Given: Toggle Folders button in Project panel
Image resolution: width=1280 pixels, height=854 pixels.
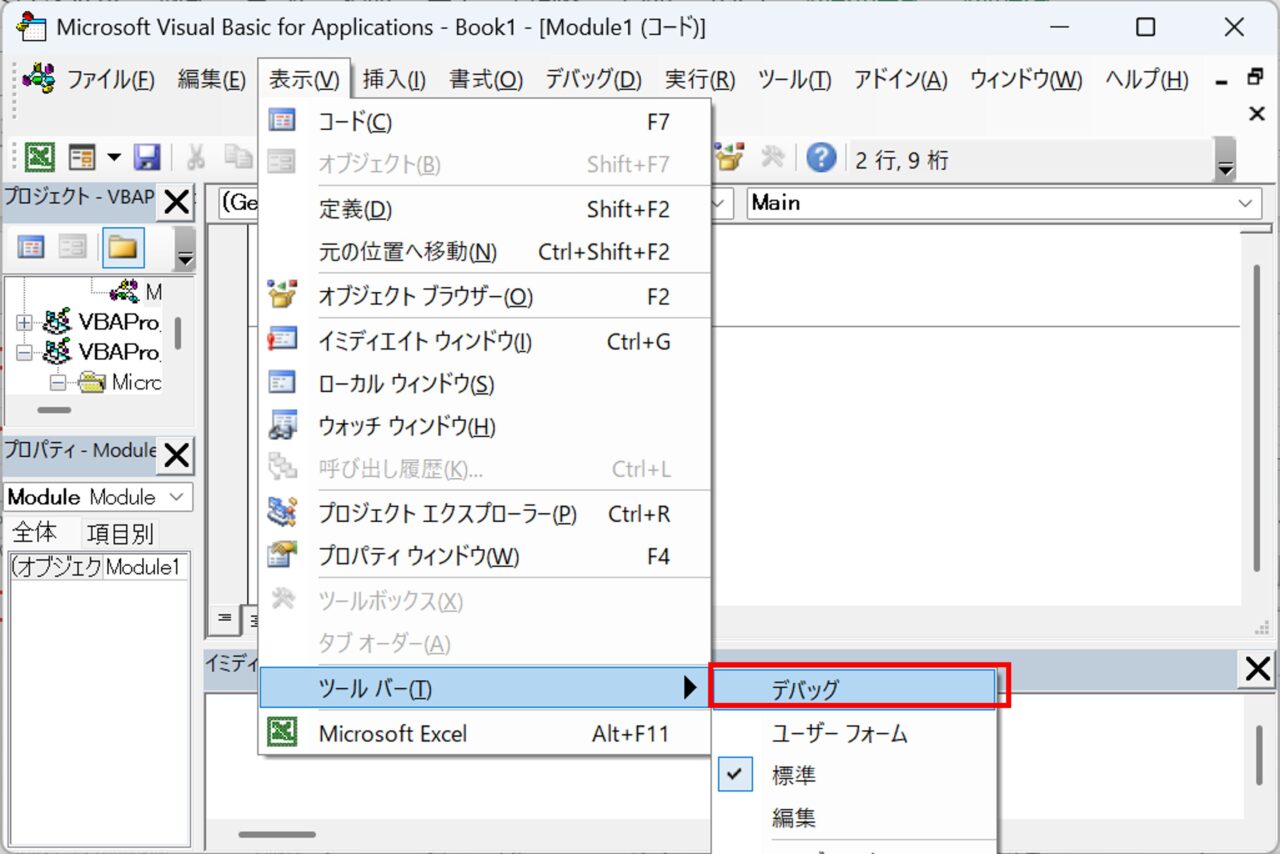Looking at the screenshot, I should pyautogui.click(x=123, y=247).
